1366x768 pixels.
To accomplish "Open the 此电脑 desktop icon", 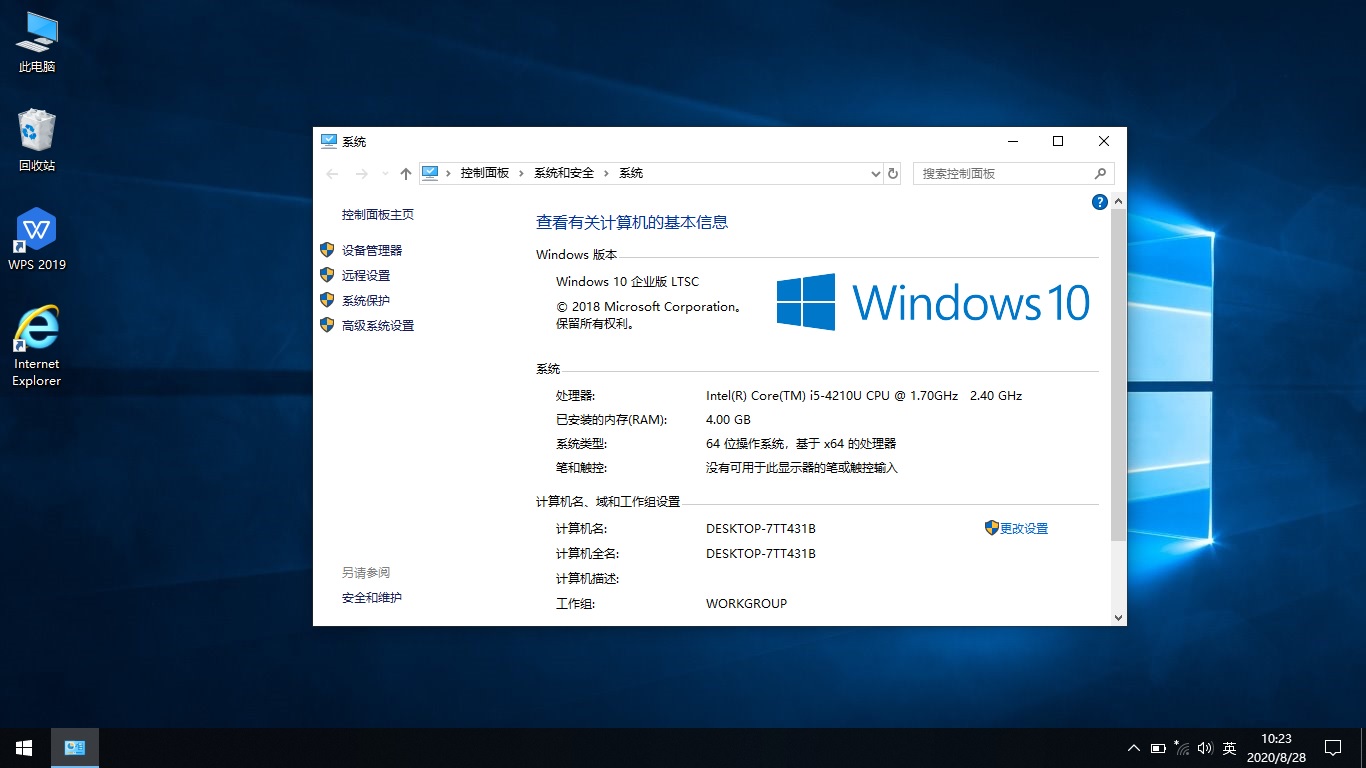I will tap(37, 43).
